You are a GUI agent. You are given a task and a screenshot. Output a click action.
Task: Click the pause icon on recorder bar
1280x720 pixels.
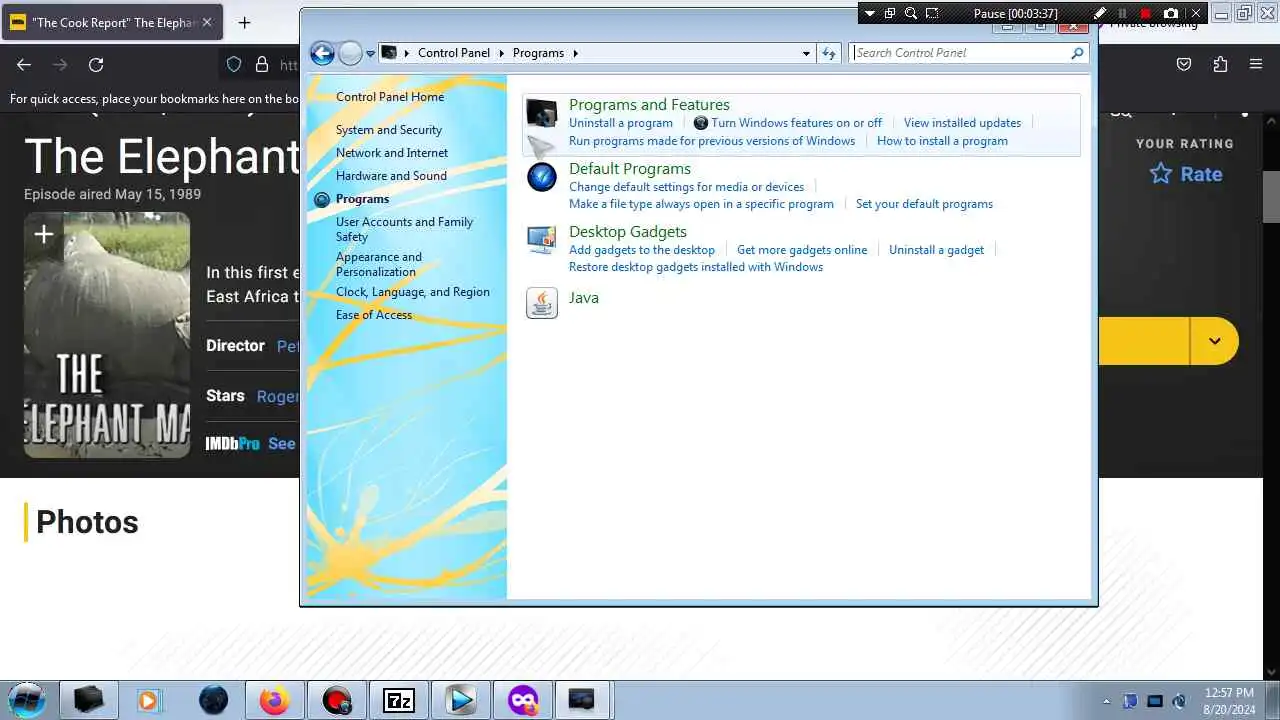coord(1123,13)
